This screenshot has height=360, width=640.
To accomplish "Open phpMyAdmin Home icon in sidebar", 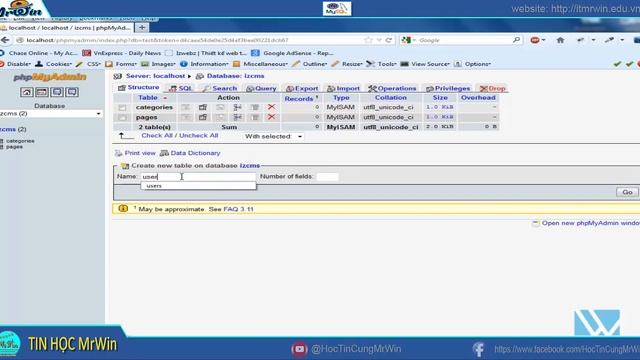I will pyautogui.click(x=27, y=92).
